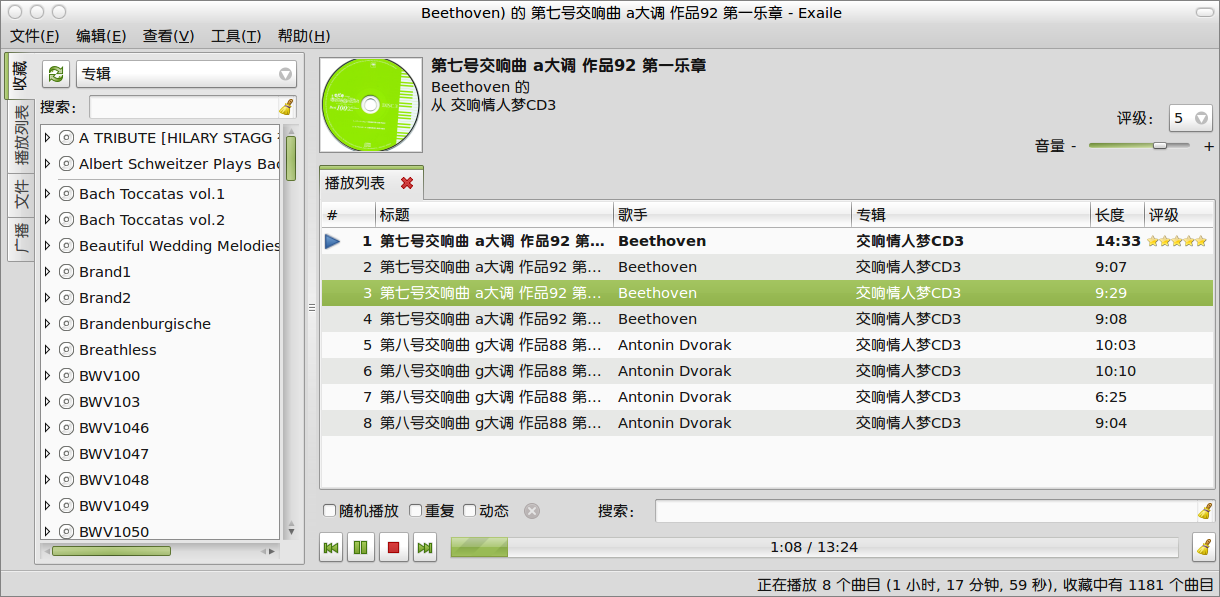Stop playback
The height and width of the screenshot is (597, 1220).
pyautogui.click(x=393, y=548)
